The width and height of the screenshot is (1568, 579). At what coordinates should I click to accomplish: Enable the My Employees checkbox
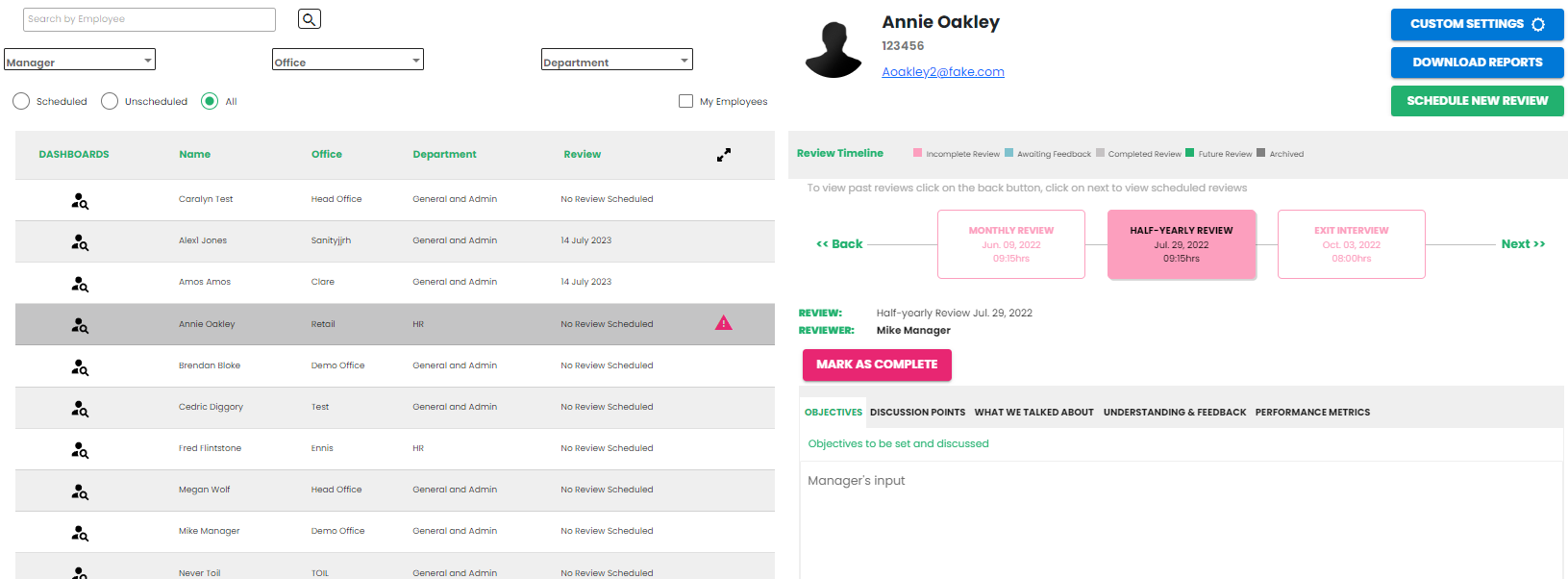[685, 101]
